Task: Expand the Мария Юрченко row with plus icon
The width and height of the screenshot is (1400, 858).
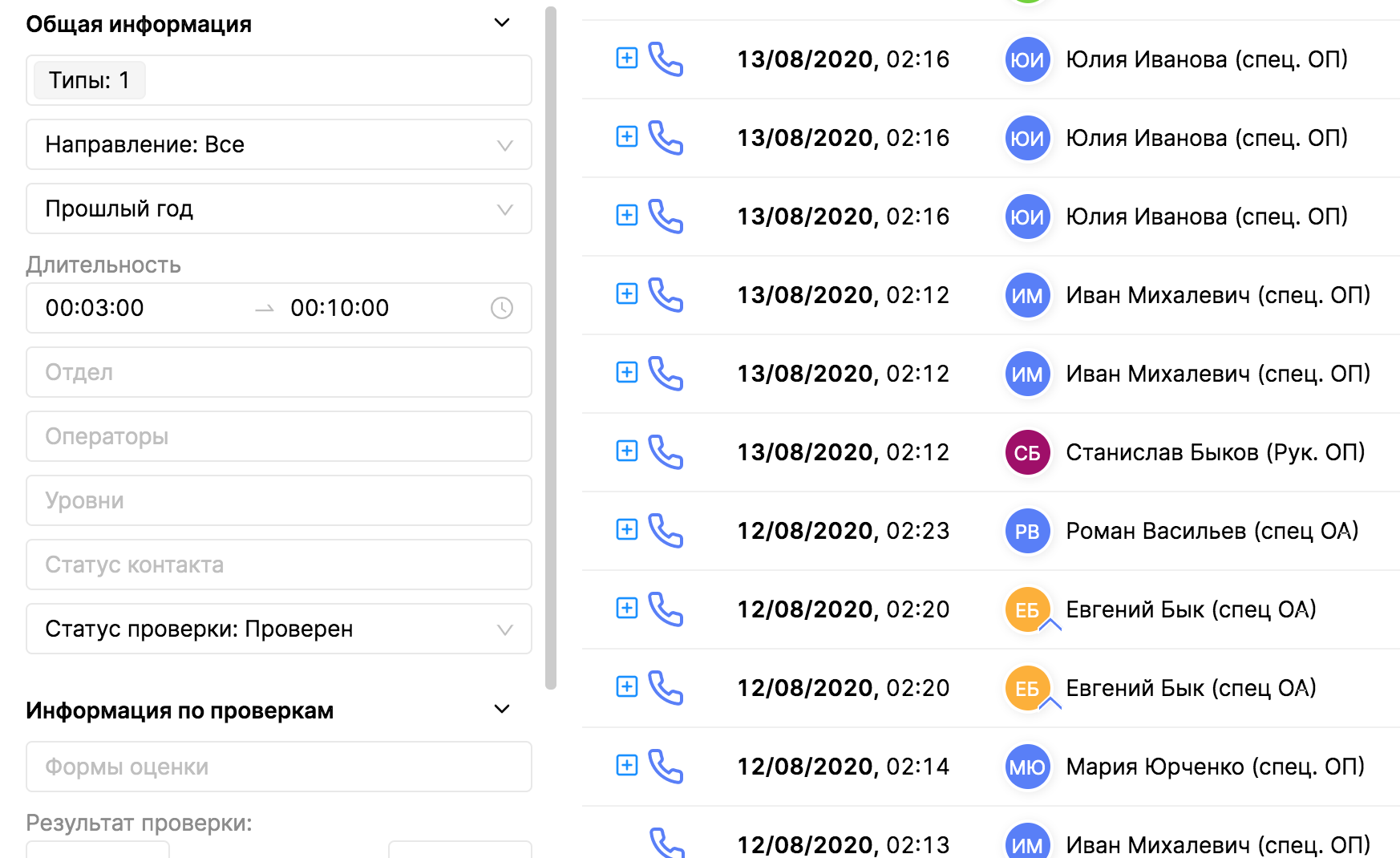Action: coord(627,765)
